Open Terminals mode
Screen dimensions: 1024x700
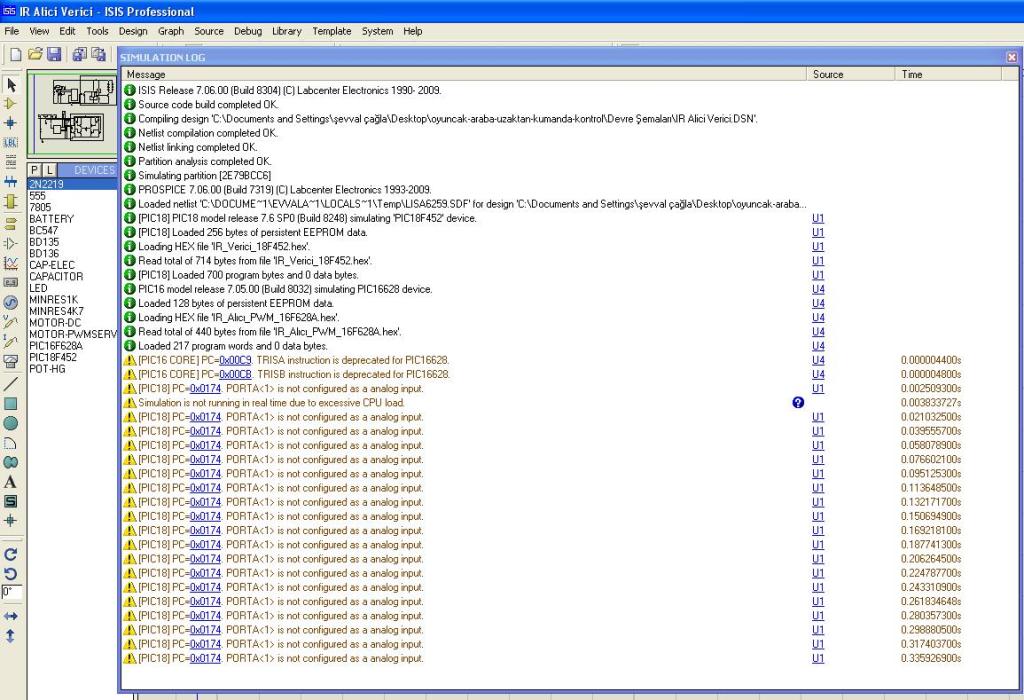[10, 224]
